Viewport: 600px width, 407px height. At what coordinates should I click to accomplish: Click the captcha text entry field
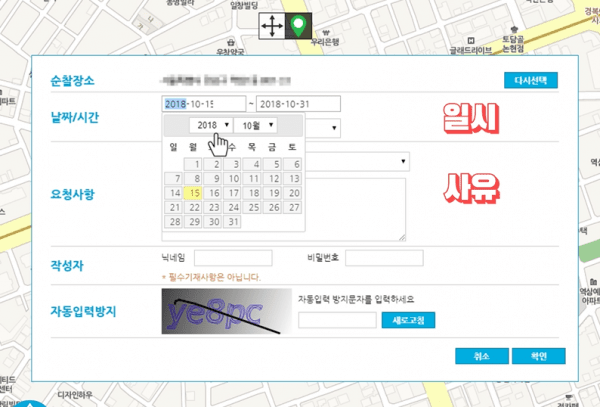(337, 320)
